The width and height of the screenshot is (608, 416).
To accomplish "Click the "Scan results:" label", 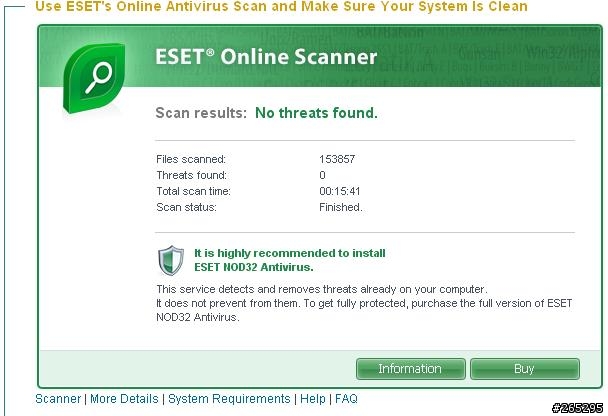I will pos(201,113).
